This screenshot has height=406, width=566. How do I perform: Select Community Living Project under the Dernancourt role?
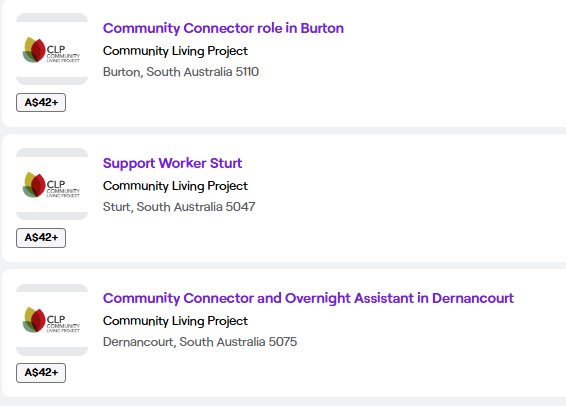tap(175, 321)
